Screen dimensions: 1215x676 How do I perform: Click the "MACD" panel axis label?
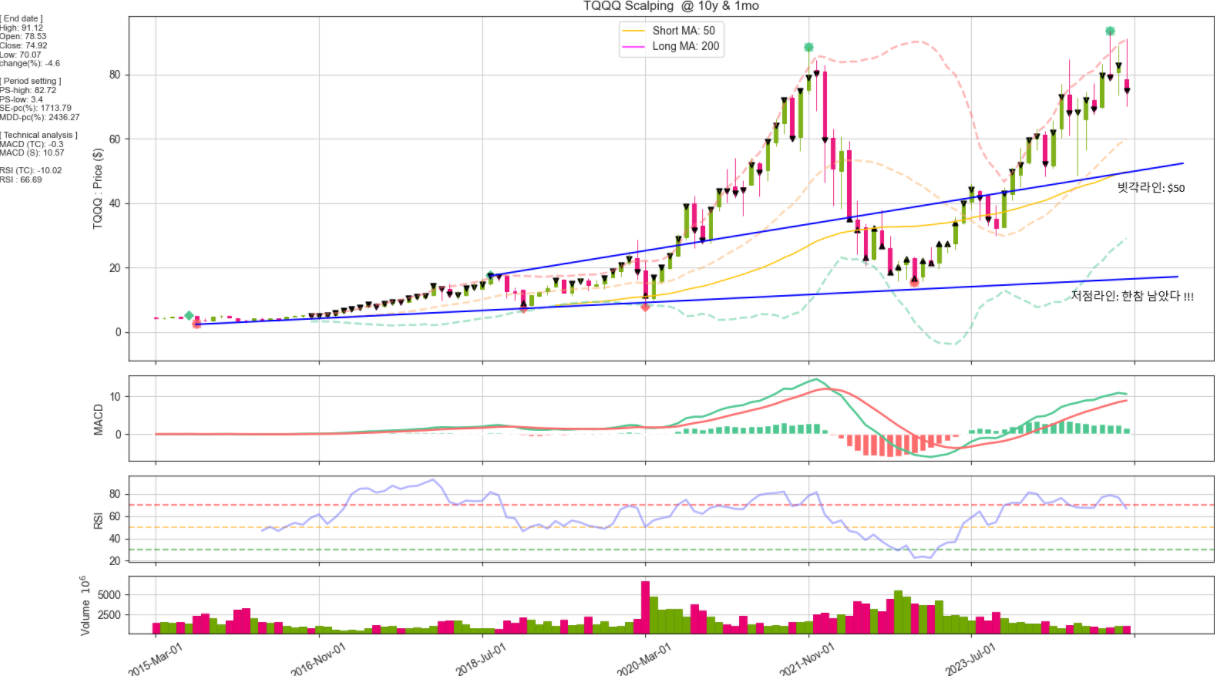coord(98,418)
